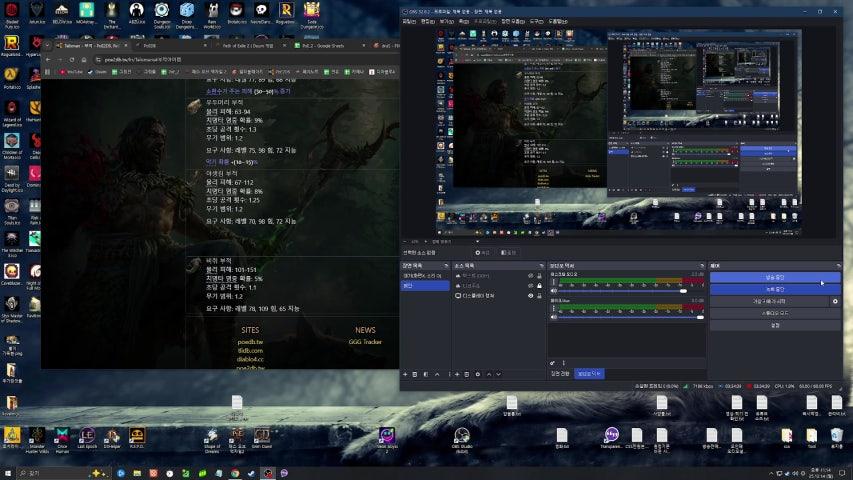Open source properties gear in sources panel
Screen dimensions: 853x480
click(x=478, y=374)
